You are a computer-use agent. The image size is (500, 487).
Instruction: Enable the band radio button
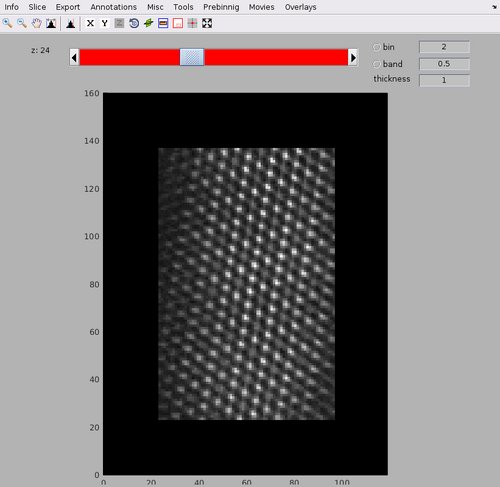pos(376,64)
